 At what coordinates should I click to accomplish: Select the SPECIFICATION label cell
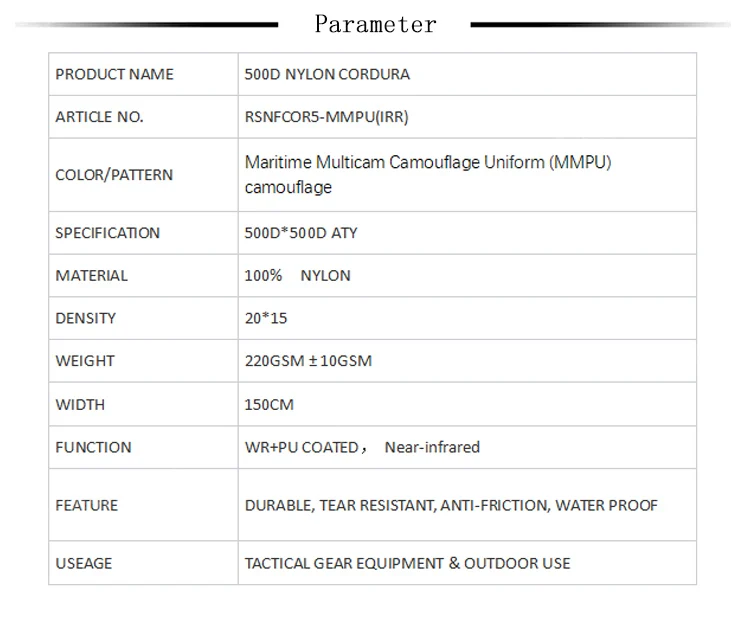click(x=143, y=233)
